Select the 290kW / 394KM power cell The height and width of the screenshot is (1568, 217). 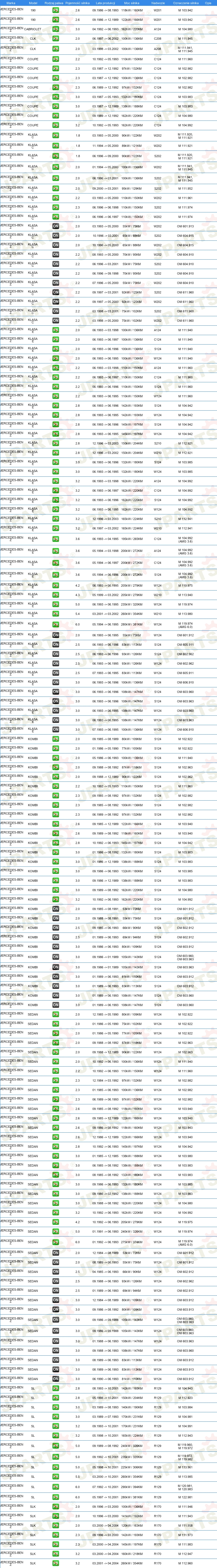pyautogui.click(x=131, y=1487)
